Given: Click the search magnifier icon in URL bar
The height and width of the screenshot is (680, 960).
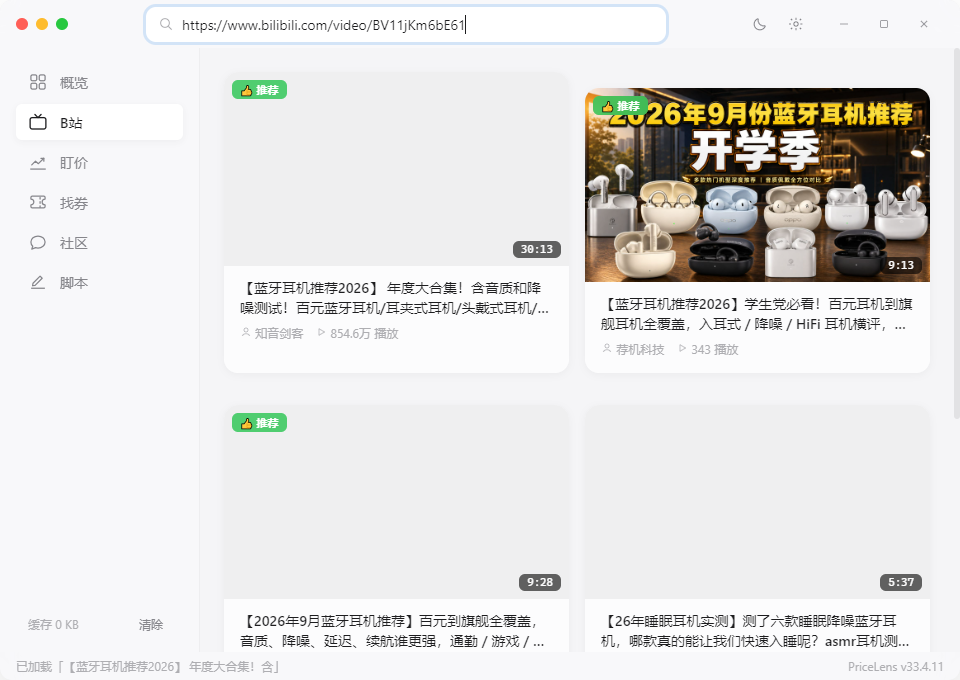Looking at the screenshot, I should [165, 24].
